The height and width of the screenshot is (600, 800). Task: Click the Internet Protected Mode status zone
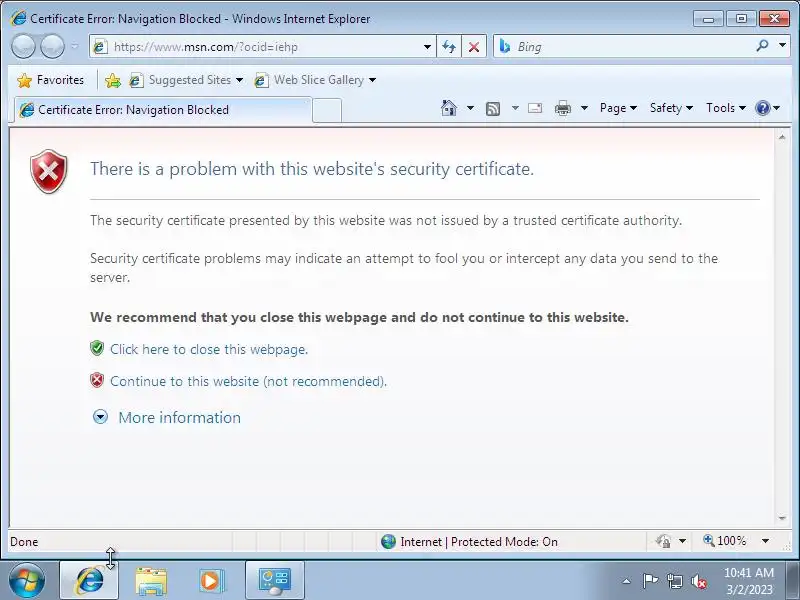tap(469, 542)
